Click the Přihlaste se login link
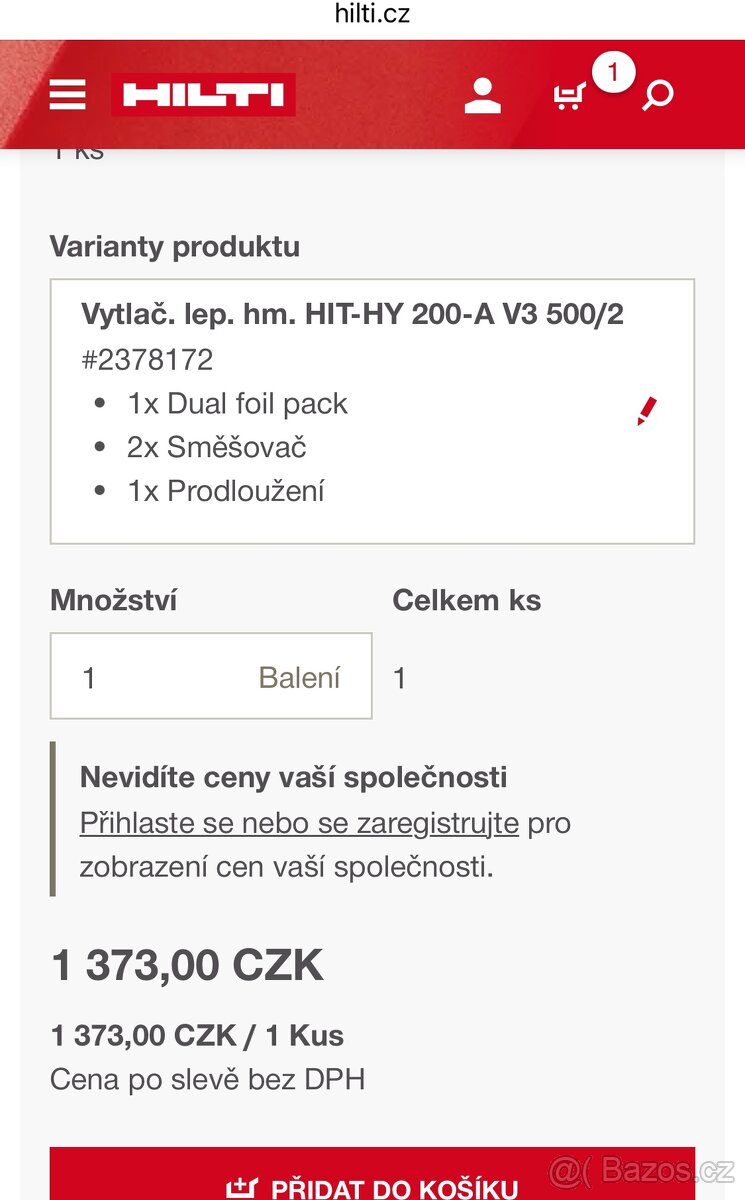Viewport: 745px width, 1200px height. [148, 823]
